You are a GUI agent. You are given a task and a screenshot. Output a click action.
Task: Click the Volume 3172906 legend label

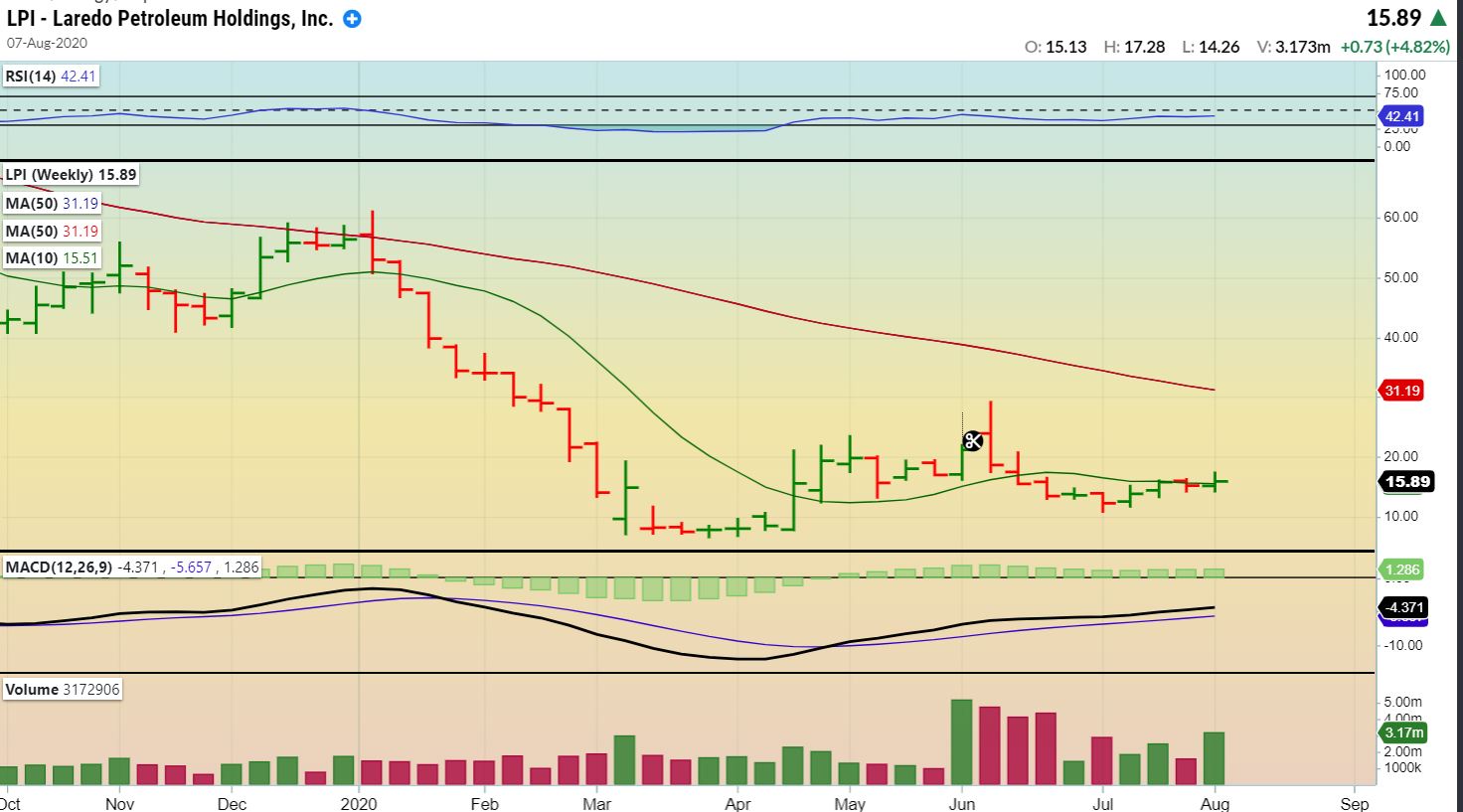point(63,690)
